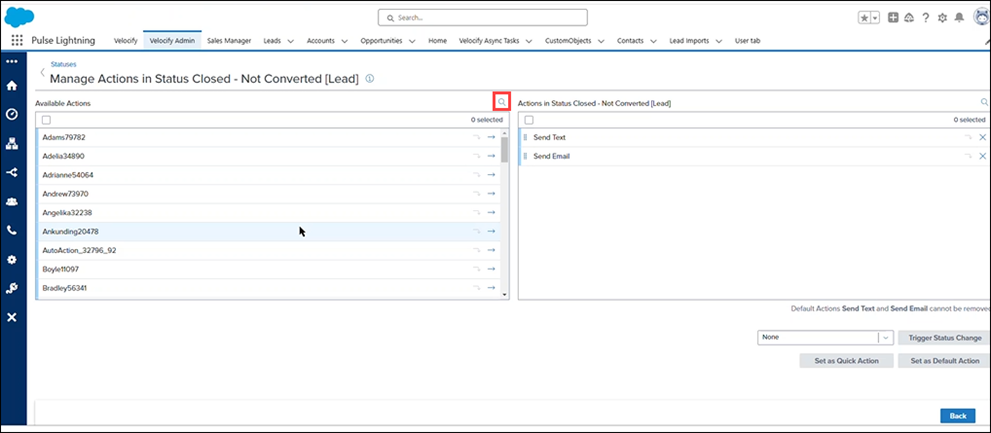
Task: Click the info icon next to page title
Action: (x=370, y=78)
